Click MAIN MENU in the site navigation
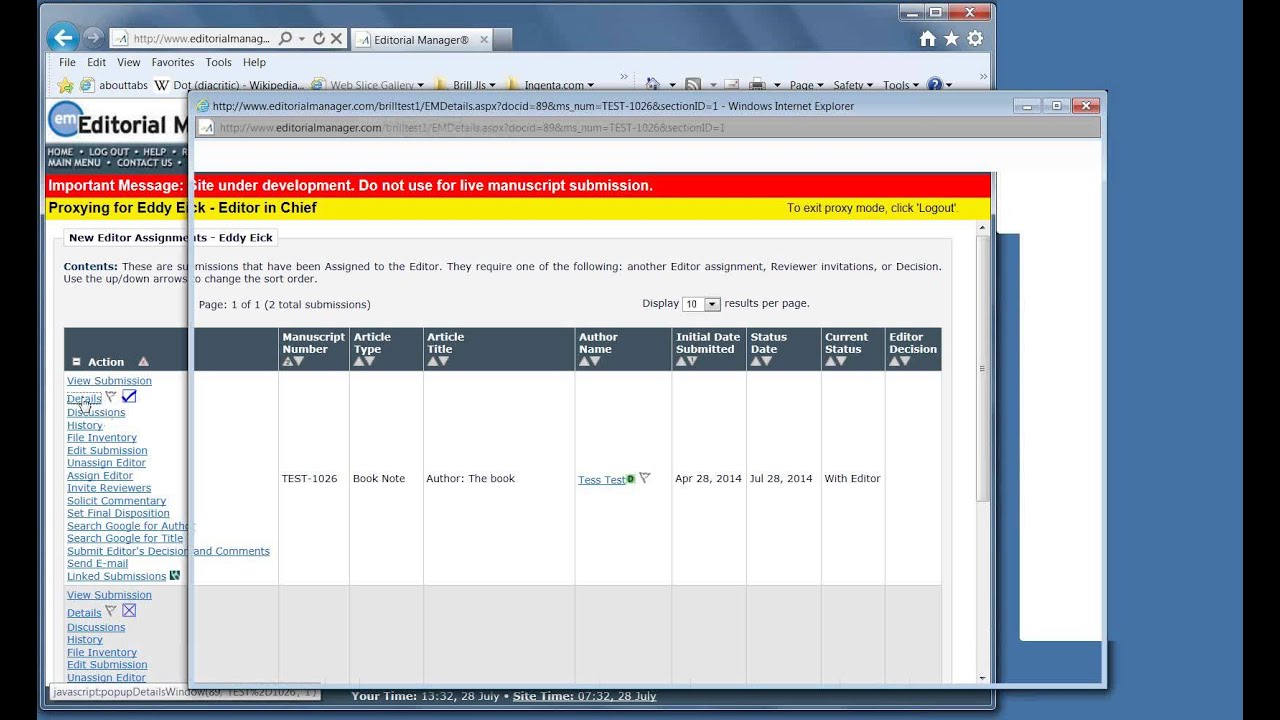1280x720 pixels. click(74, 163)
